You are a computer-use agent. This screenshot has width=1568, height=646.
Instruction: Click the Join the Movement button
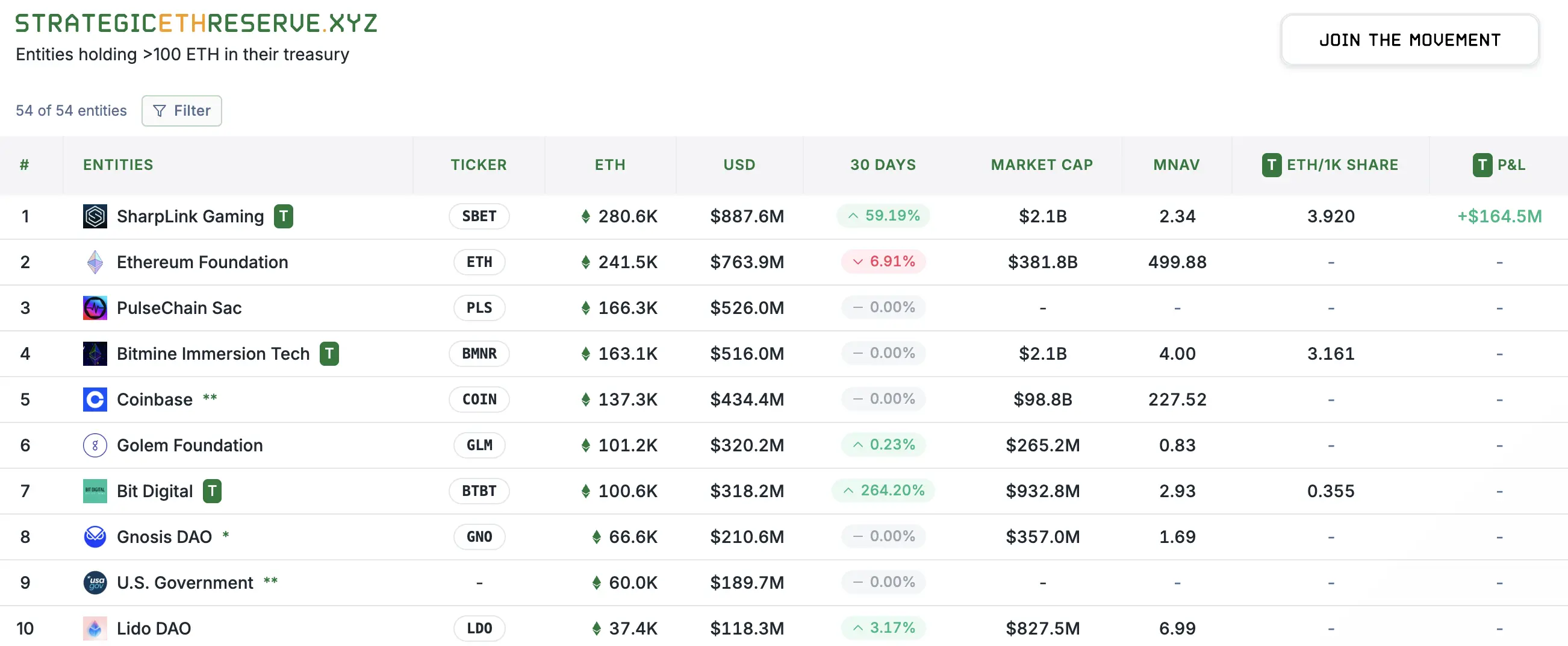click(x=1409, y=40)
